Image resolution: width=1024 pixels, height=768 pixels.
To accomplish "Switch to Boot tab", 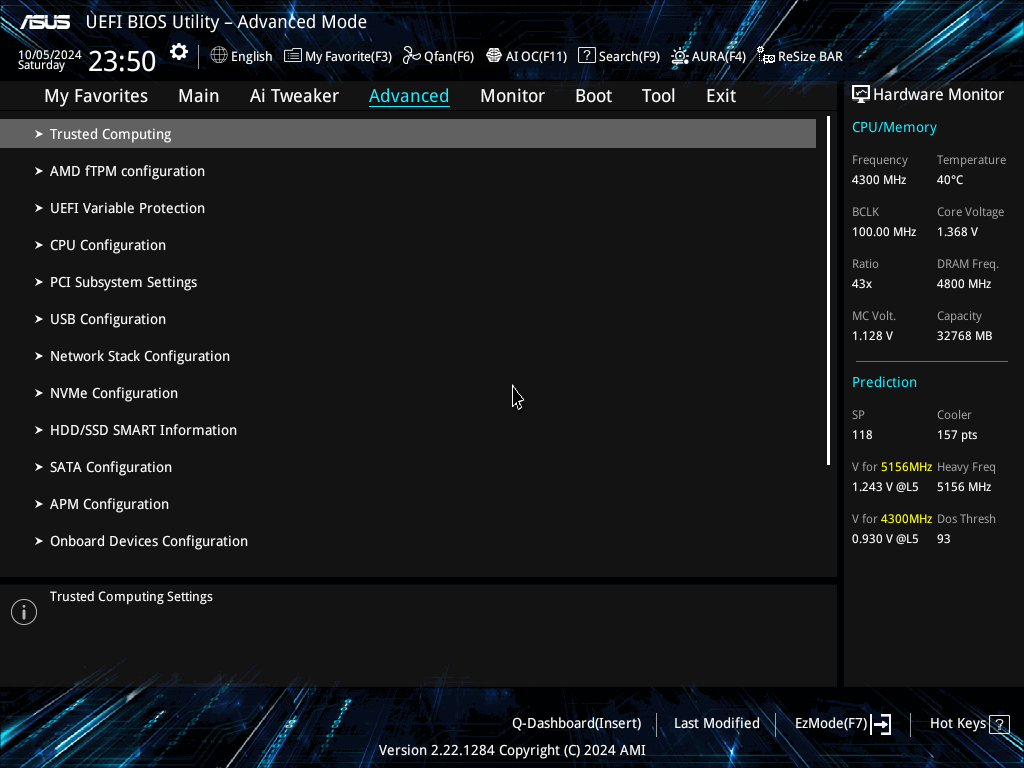I will (x=594, y=96).
